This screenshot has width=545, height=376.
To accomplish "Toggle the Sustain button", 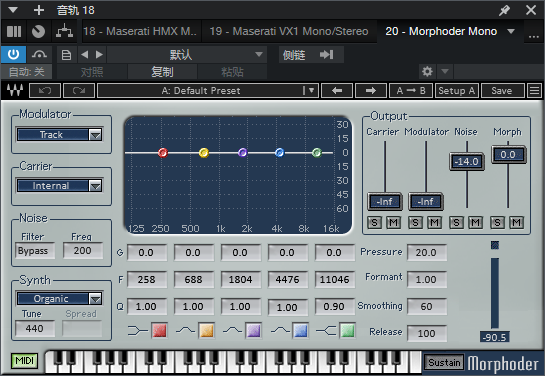I will [x=444, y=362].
